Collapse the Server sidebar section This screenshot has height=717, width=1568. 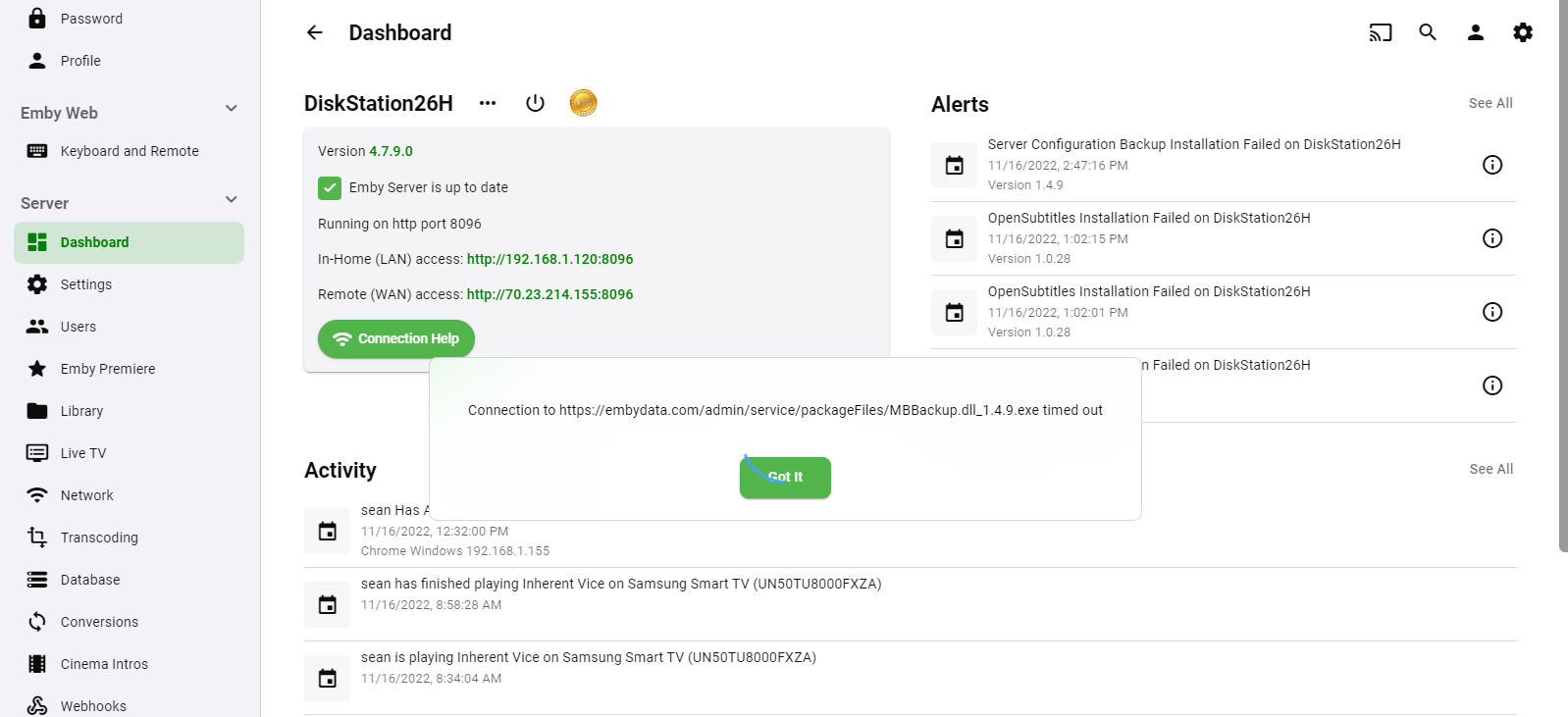[232, 200]
